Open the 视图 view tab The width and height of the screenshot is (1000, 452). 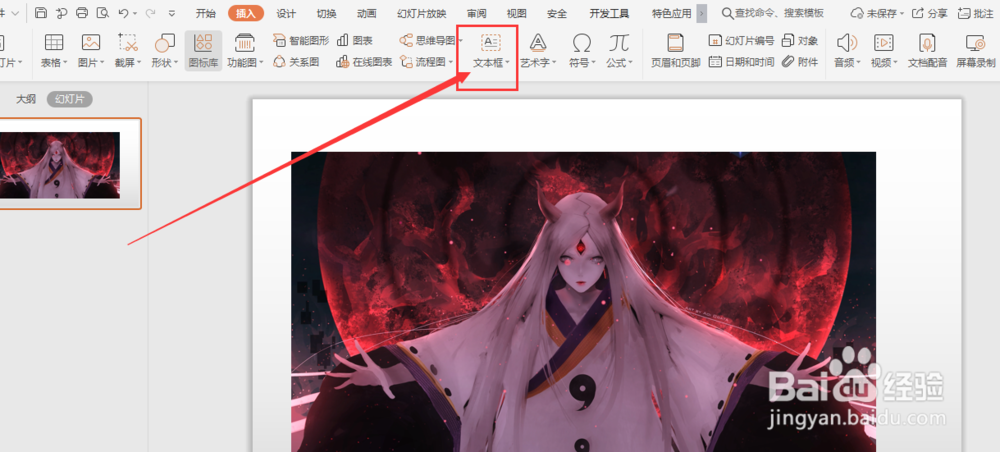[x=517, y=13]
